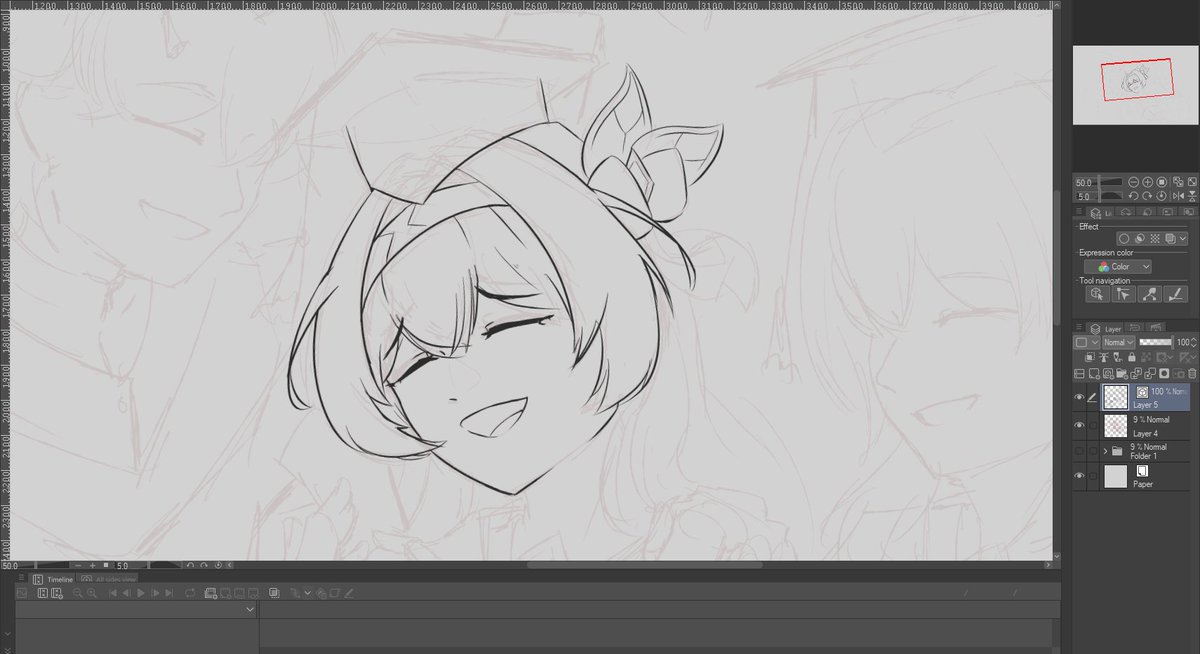Hide Layer 5 using its eye icon
Screen dimensions: 1200x654
[x=1079, y=398]
